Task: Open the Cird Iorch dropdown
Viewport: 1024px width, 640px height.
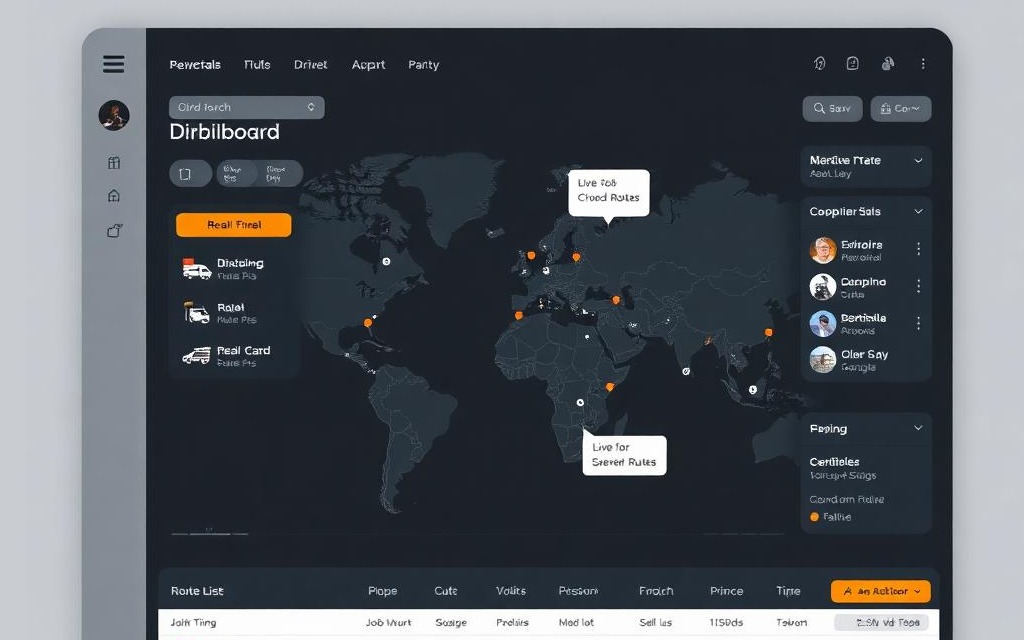Action: (246, 107)
